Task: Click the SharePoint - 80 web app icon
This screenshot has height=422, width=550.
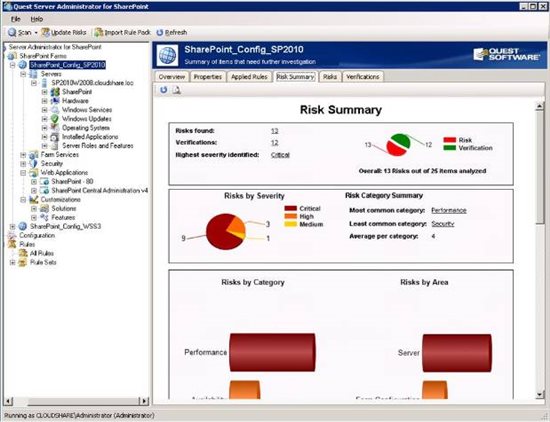Action: (x=45, y=181)
